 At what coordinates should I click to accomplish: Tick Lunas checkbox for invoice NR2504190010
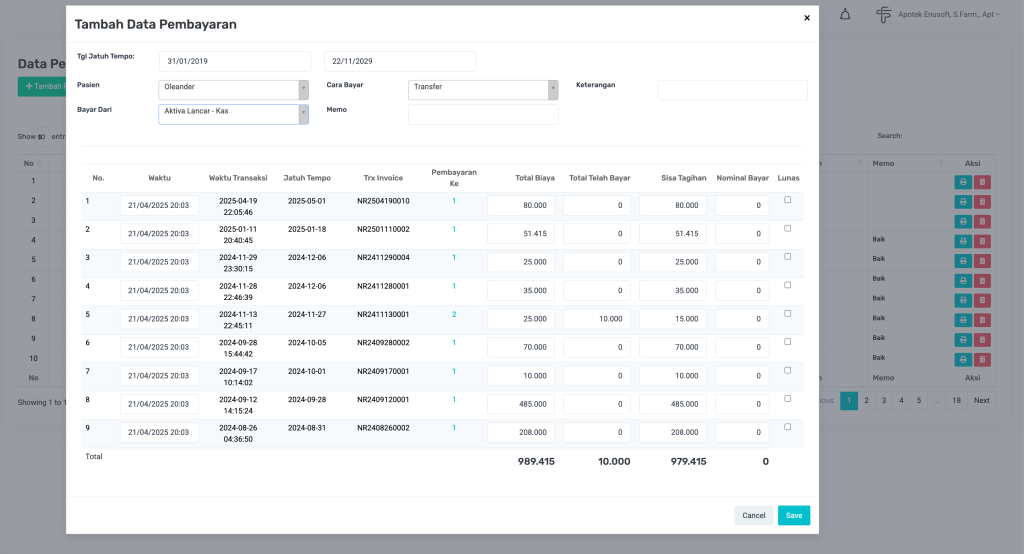tap(788, 200)
